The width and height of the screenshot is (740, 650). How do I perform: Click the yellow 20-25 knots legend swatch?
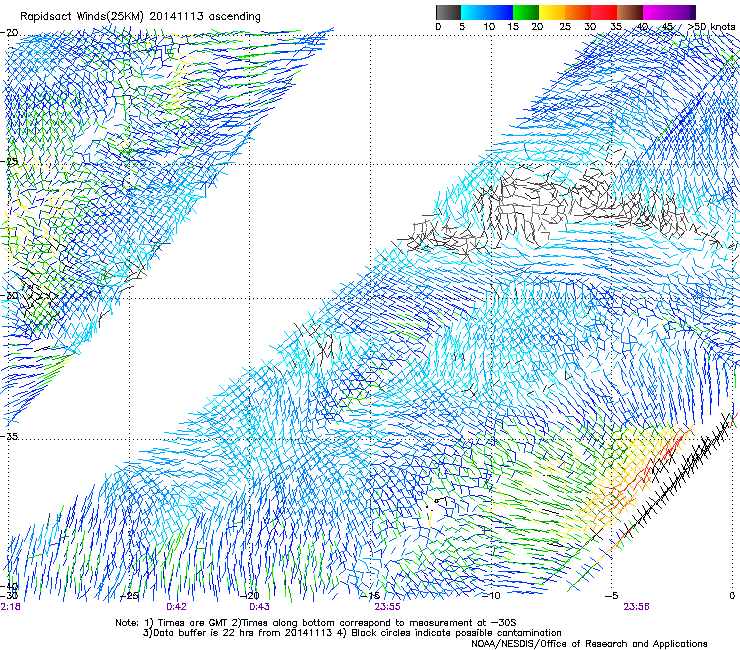552,12
